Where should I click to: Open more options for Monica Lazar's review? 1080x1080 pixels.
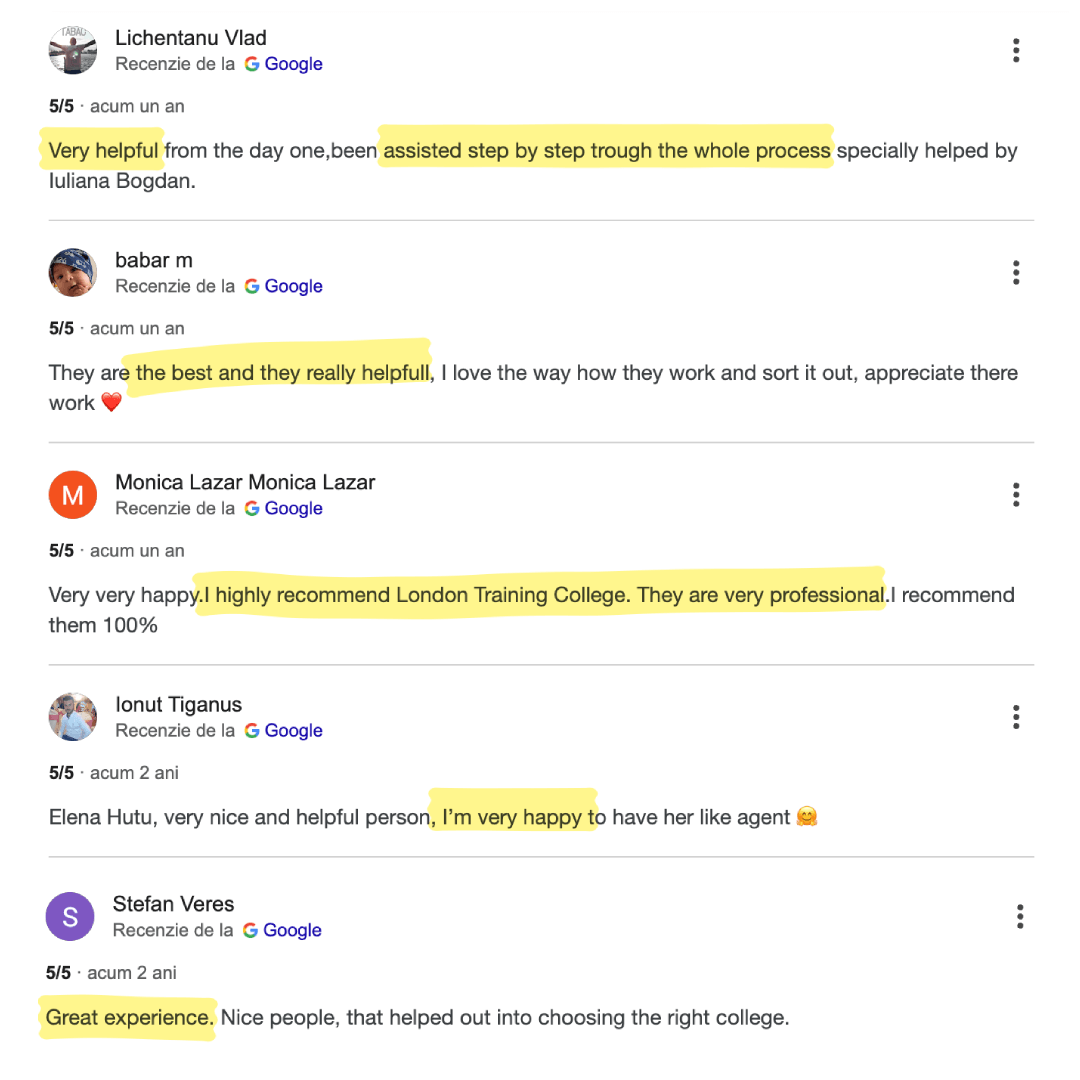tap(1016, 495)
